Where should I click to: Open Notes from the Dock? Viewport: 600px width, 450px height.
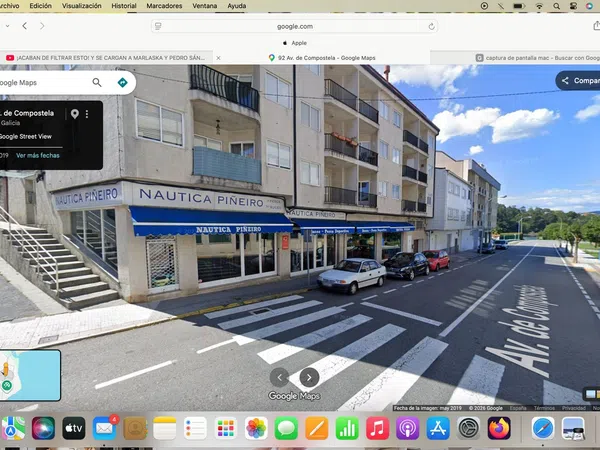point(165,428)
